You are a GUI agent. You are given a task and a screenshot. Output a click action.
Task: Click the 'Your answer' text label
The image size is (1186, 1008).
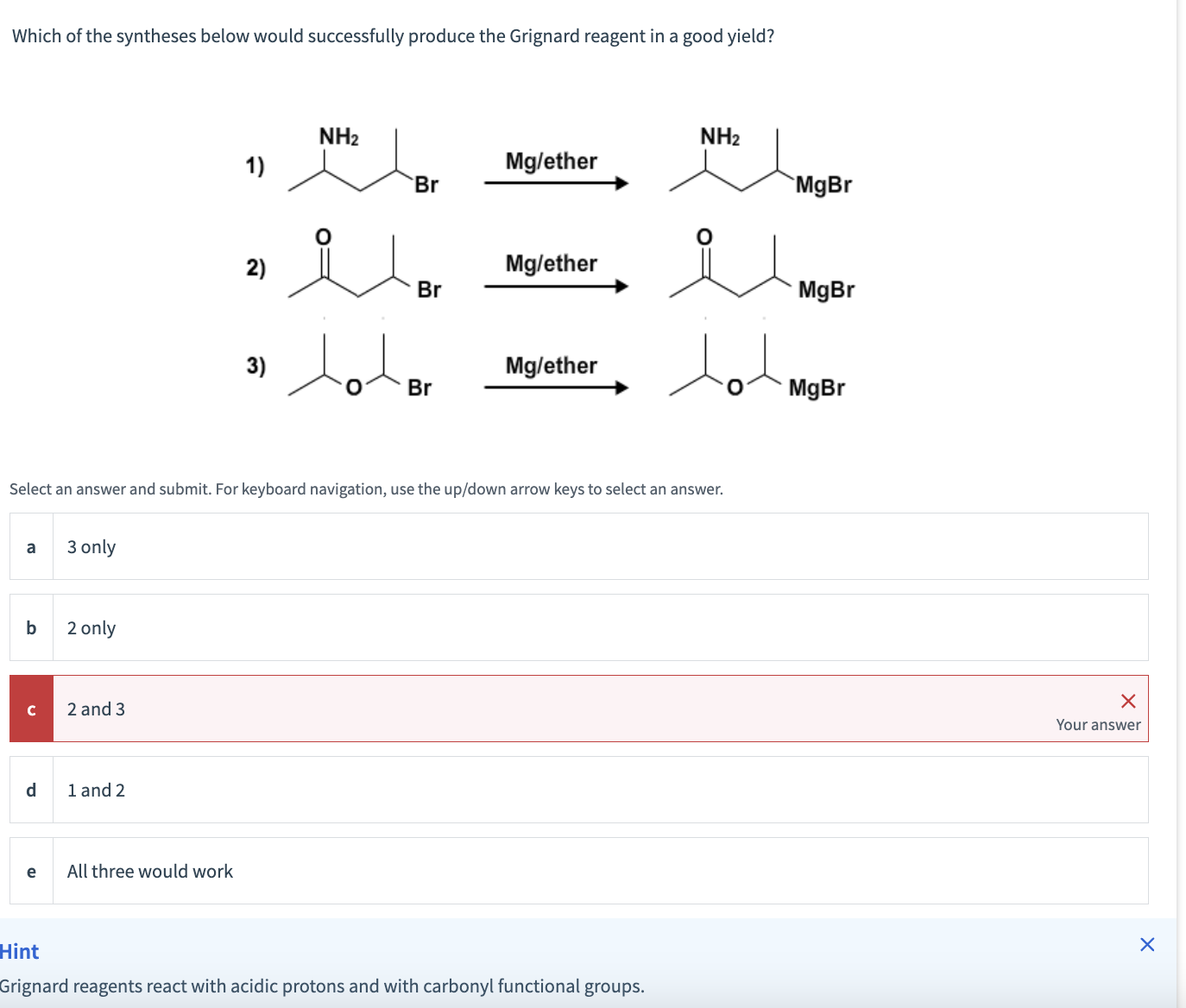point(1097,725)
